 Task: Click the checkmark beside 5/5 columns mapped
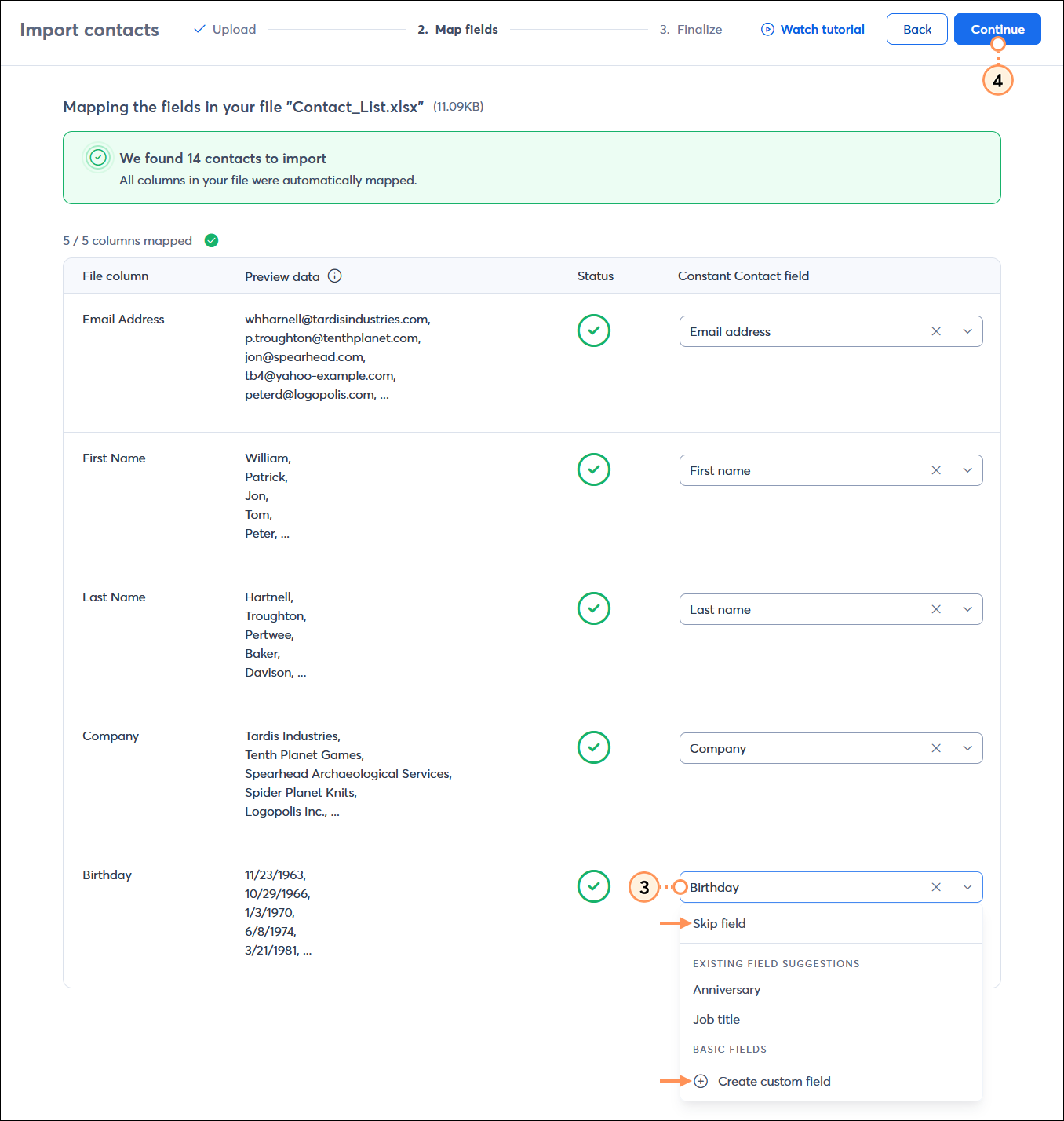pyautogui.click(x=211, y=240)
